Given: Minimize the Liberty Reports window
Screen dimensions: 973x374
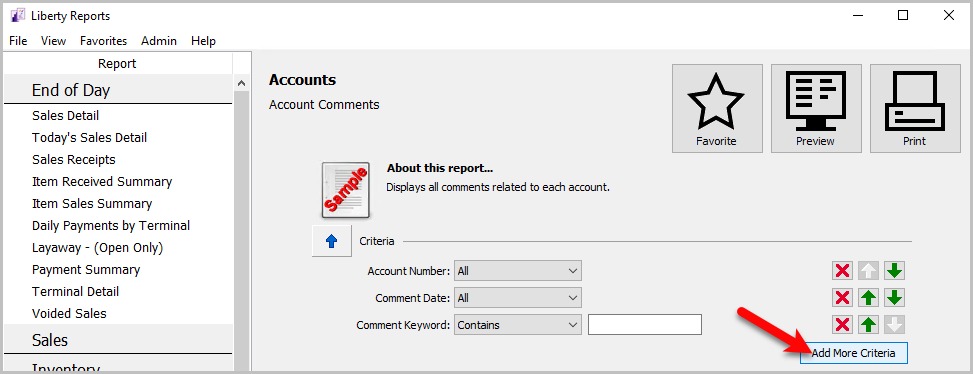Looking at the screenshot, I should (x=858, y=16).
